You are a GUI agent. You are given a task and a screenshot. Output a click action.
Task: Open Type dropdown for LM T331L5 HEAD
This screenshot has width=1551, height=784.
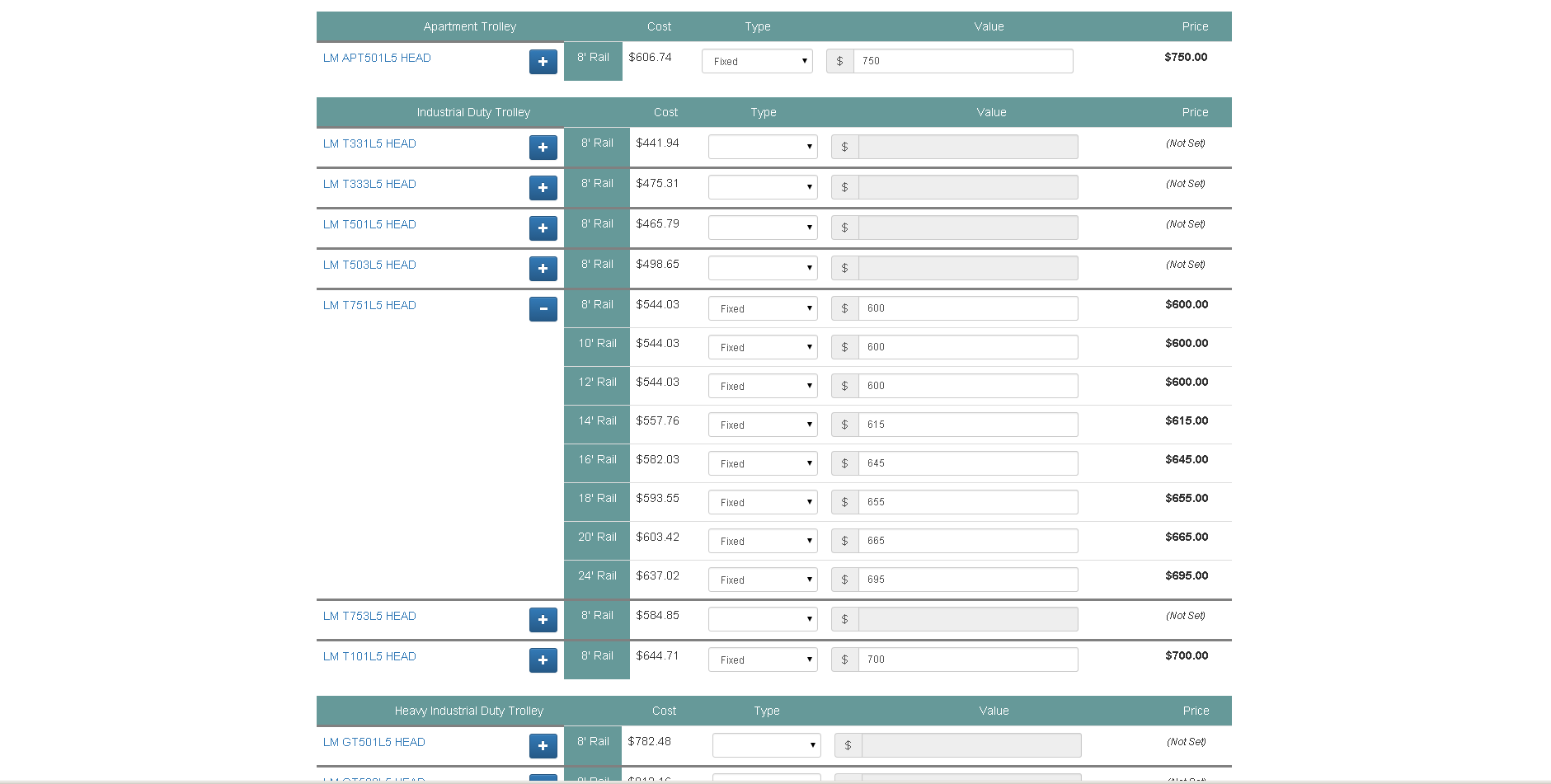[763, 147]
